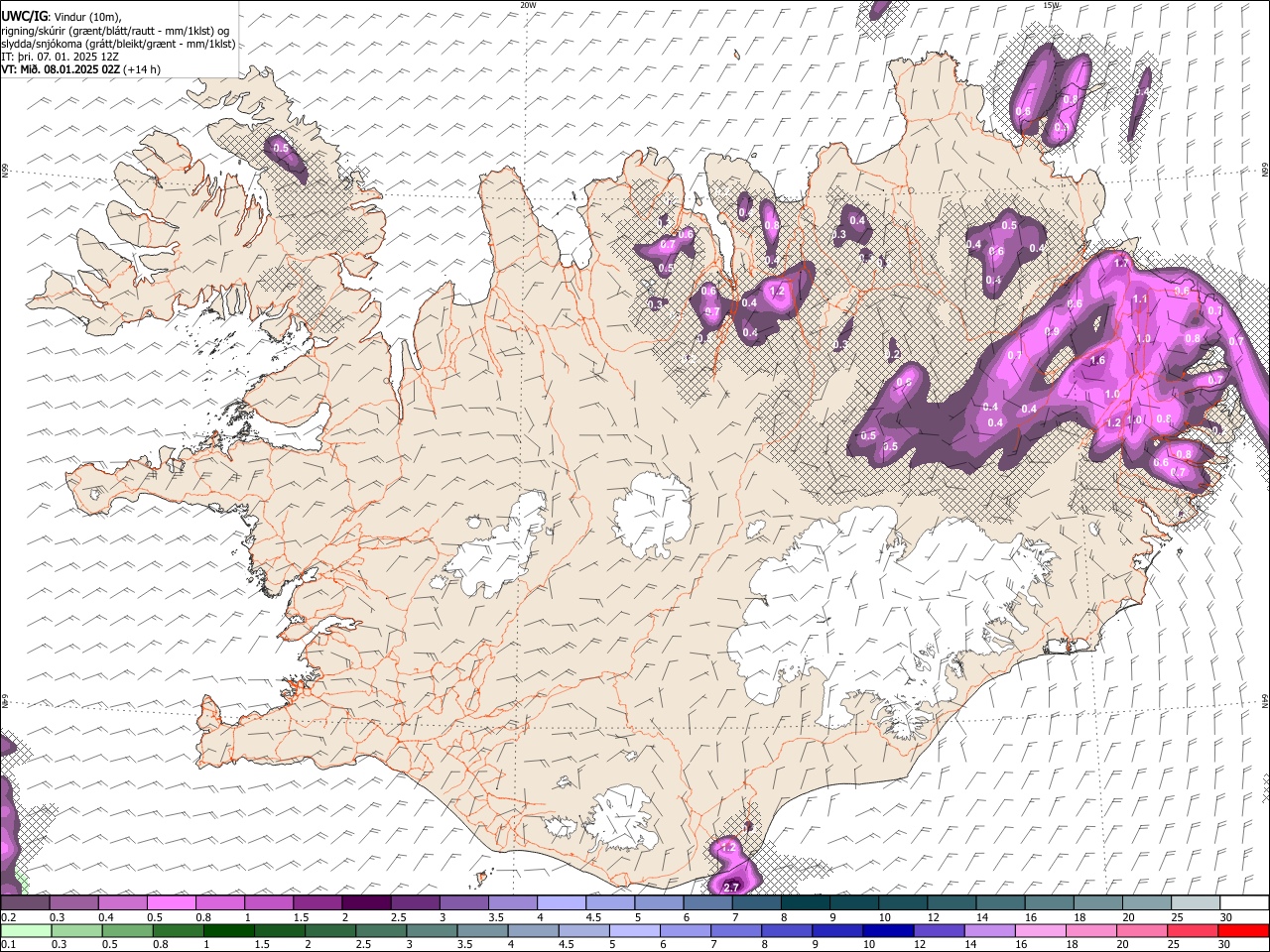Click the '30' label in the rain legend row
Viewport: 1270px width, 952px height.
click(1225, 945)
